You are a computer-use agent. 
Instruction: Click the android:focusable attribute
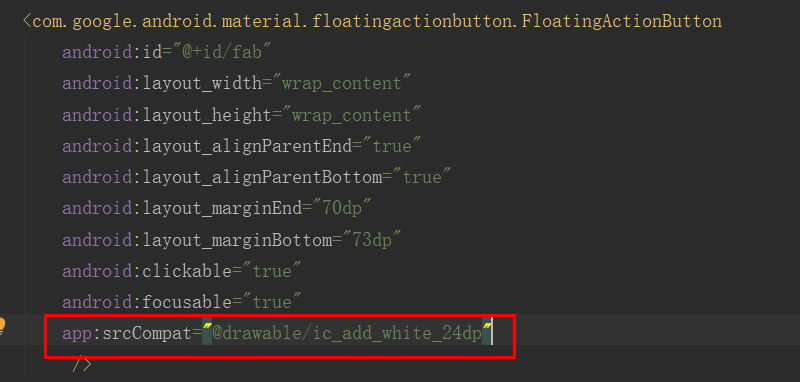point(147,302)
